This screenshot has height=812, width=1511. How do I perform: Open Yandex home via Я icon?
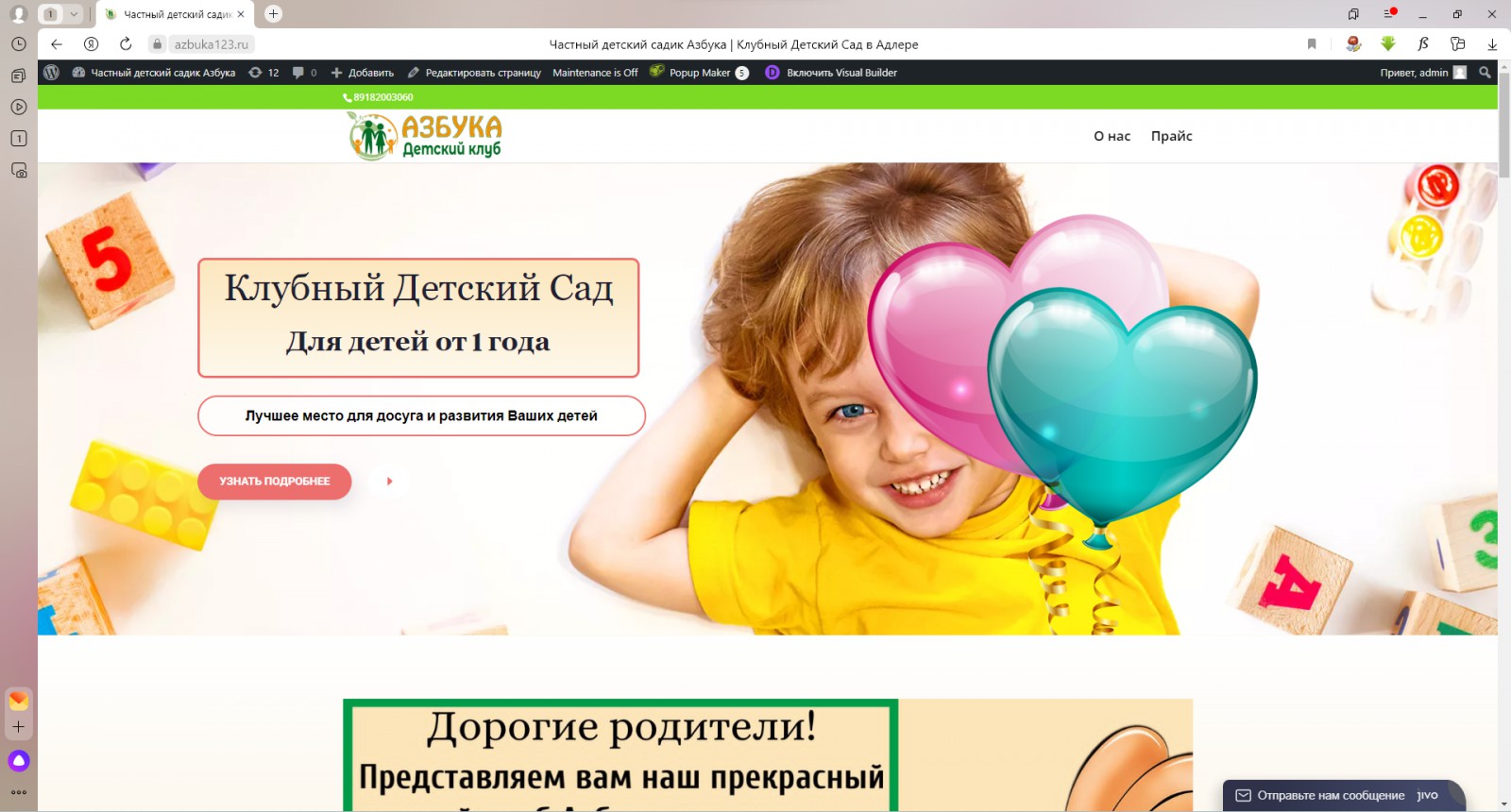click(x=91, y=44)
